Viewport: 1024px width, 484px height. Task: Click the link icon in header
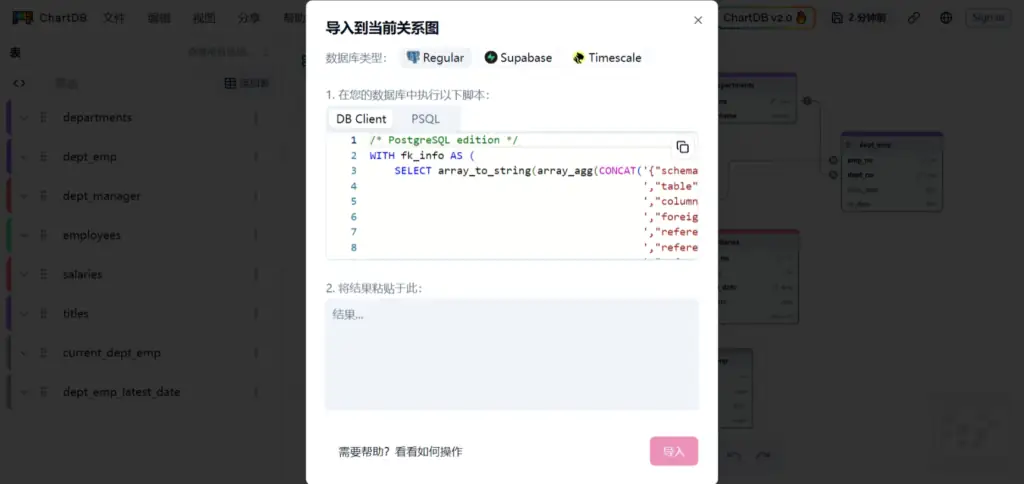click(x=914, y=18)
